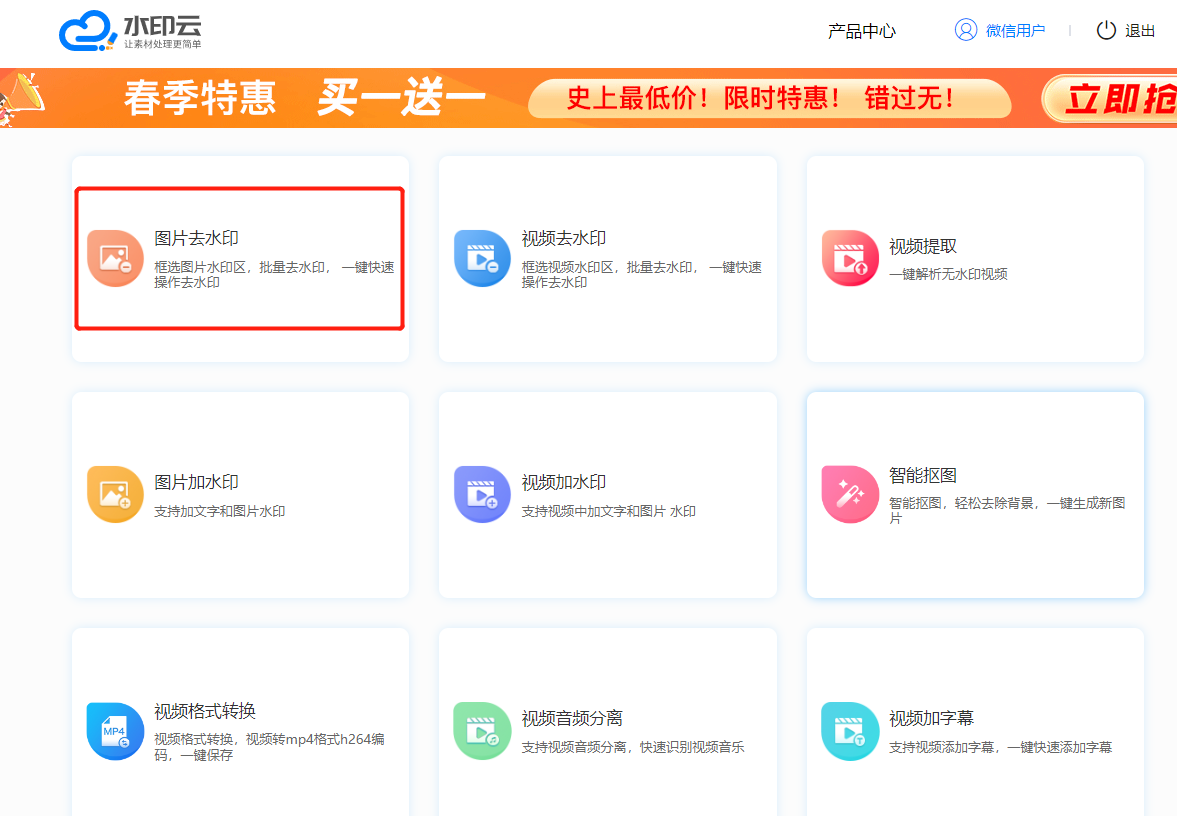The width and height of the screenshot is (1177, 816).
Task: Click the 视频格式转换 MP4 file icon
Action: [x=115, y=731]
